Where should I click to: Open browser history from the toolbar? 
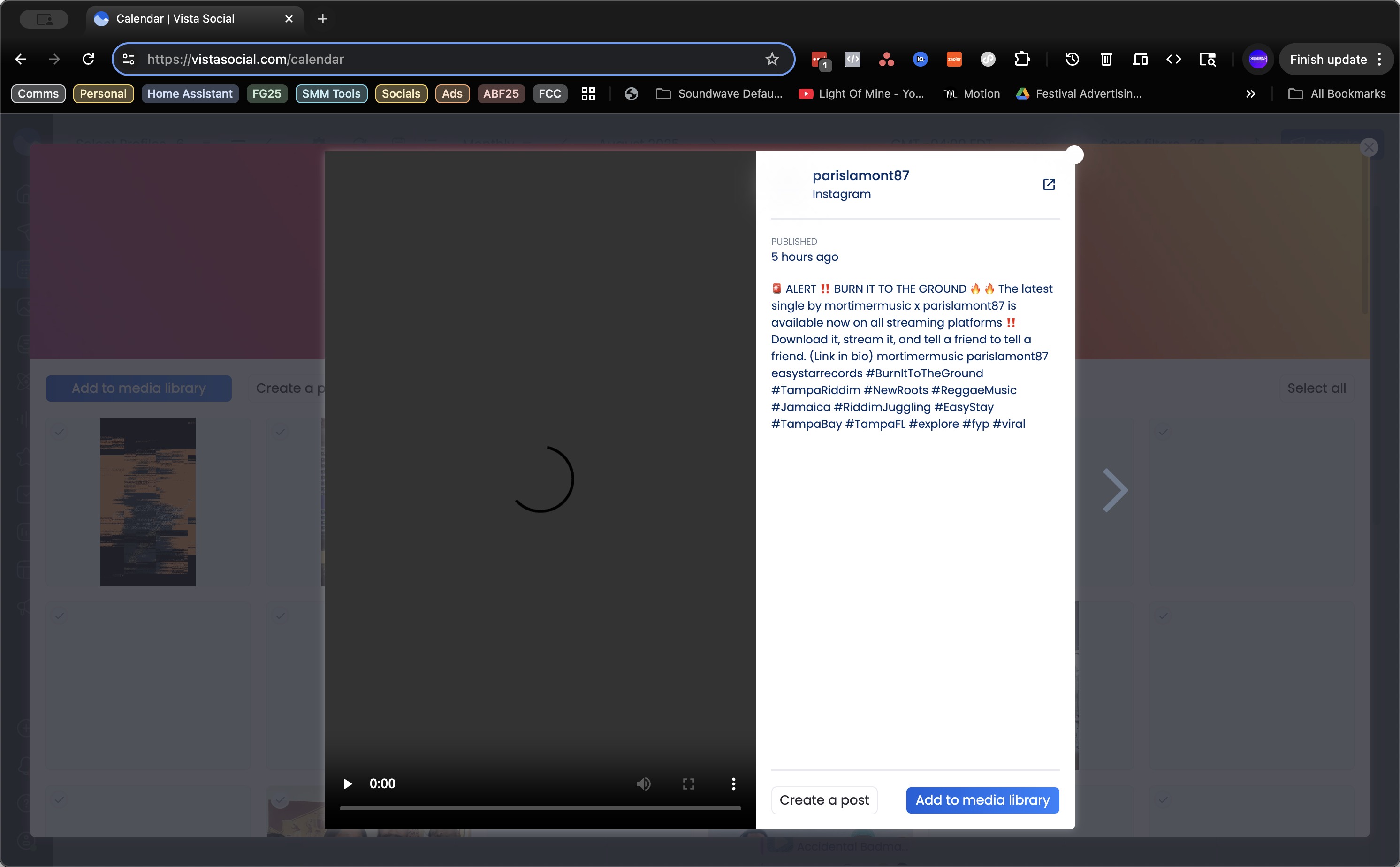coord(1072,59)
